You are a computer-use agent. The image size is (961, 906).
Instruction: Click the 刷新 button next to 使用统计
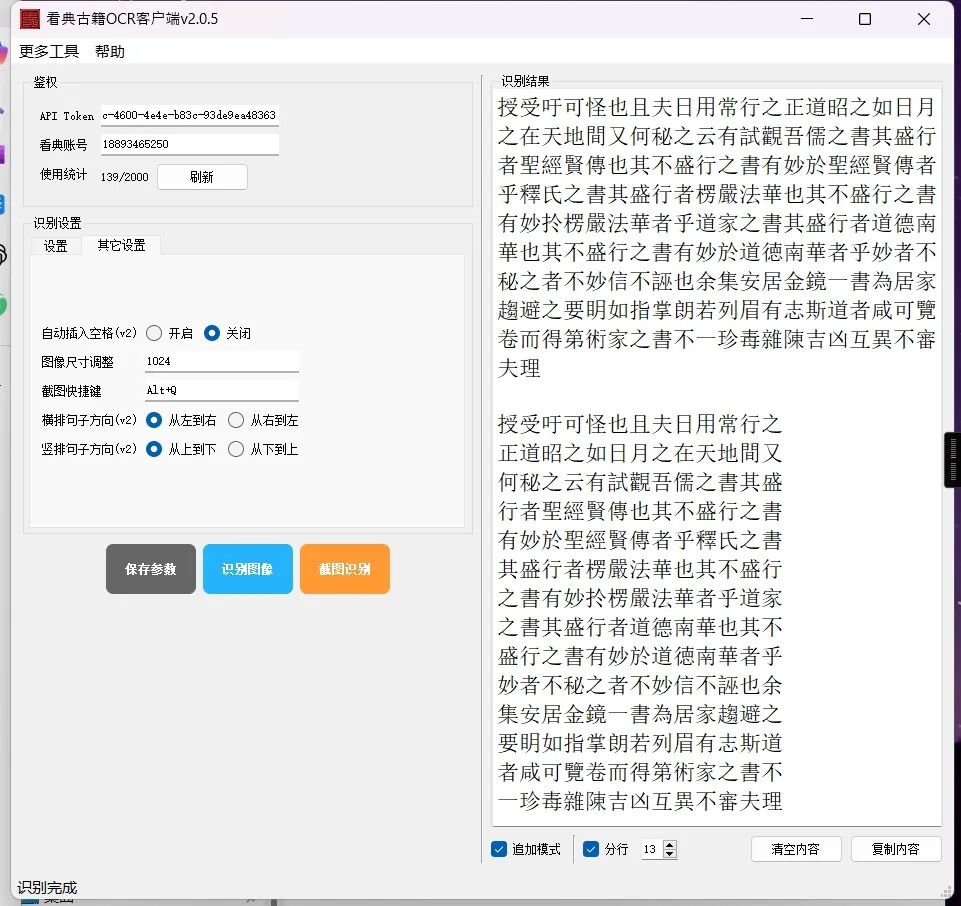[202, 175]
